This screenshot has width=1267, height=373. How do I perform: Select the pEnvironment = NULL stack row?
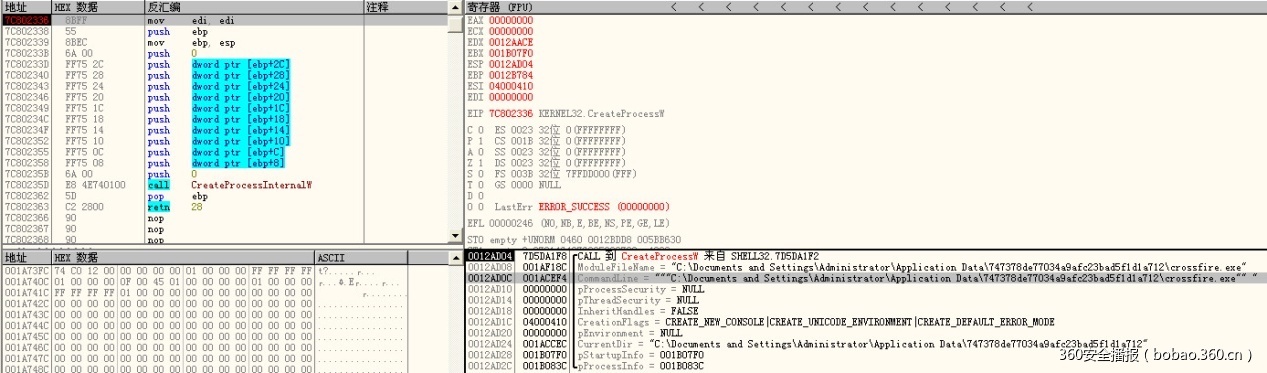click(x=866, y=333)
